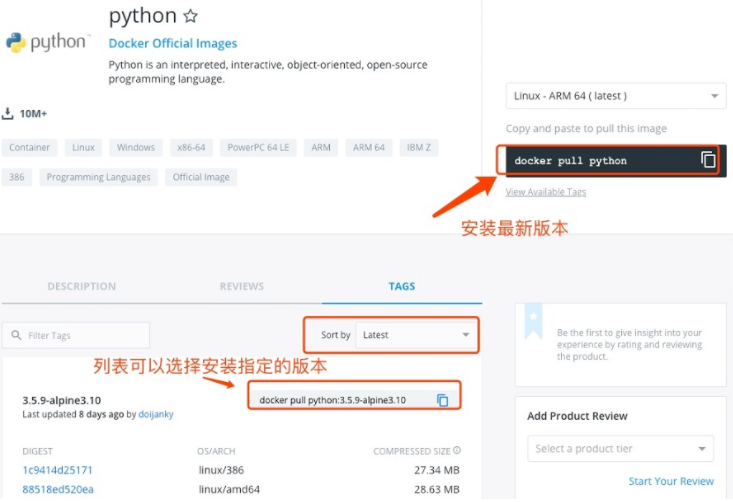Switch to the DESCRIPTION tab
The height and width of the screenshot is (502, 733).
click(82, 286)
